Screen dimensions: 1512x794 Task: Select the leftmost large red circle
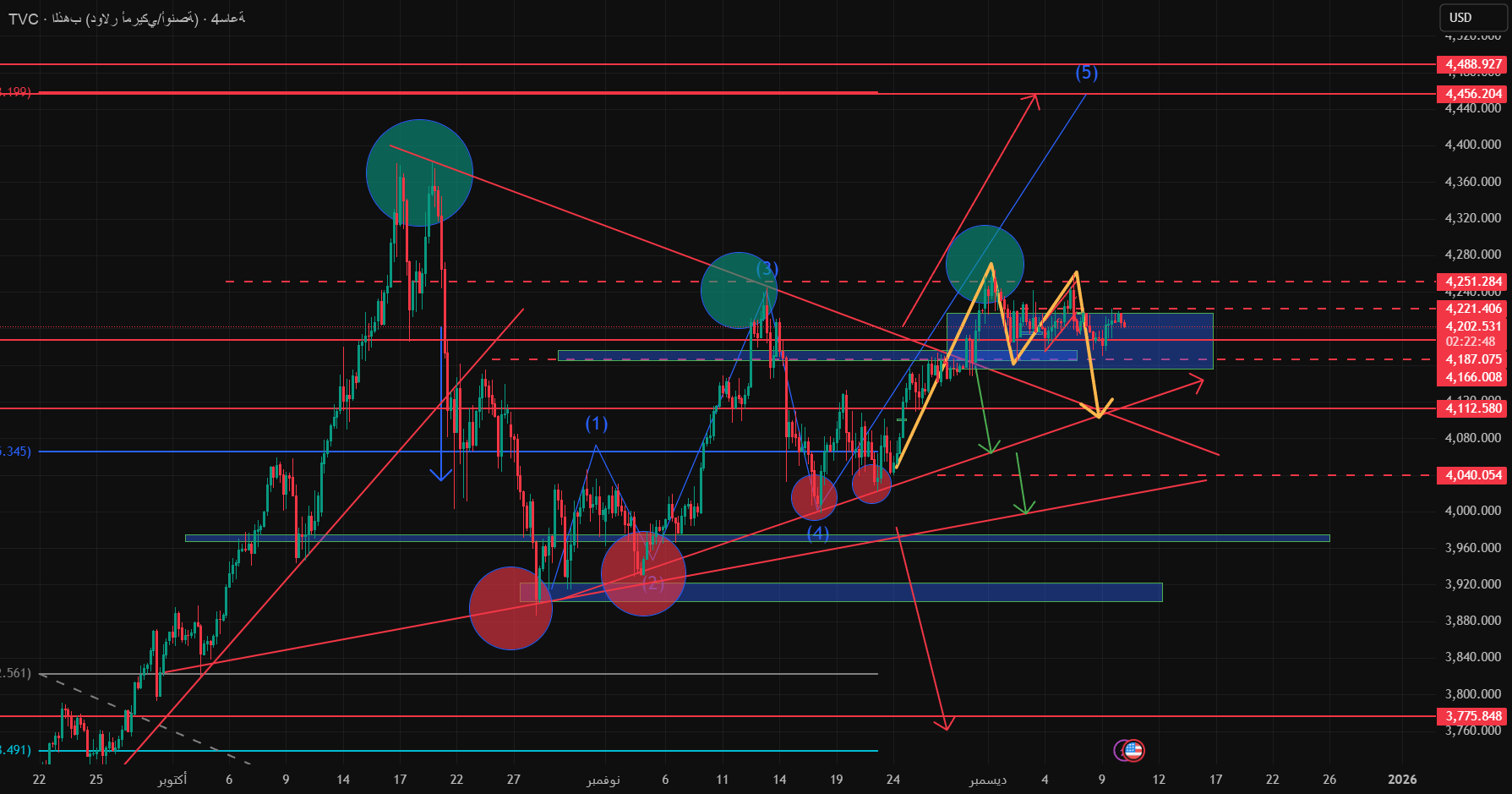(510, 608)
